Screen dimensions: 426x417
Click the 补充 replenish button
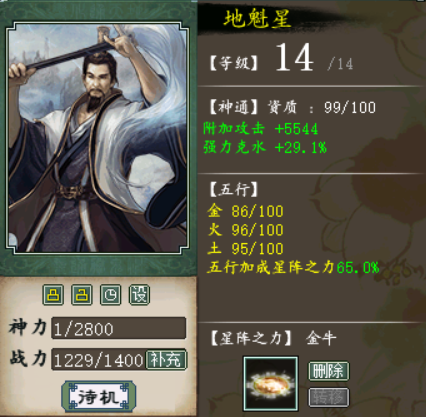pyautogui.click(x=166, y=360)
